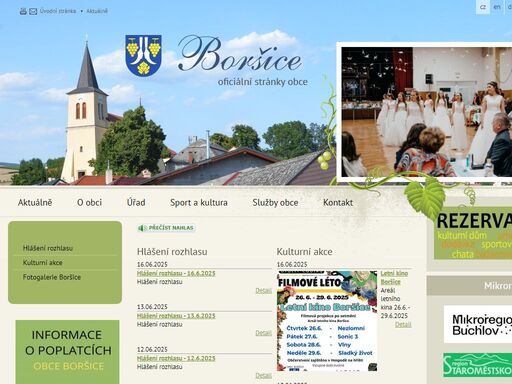Open the Aktuálně main menu item
Image resolution: width=512 pixels, height=384 pixels.
tap(35, 202)
